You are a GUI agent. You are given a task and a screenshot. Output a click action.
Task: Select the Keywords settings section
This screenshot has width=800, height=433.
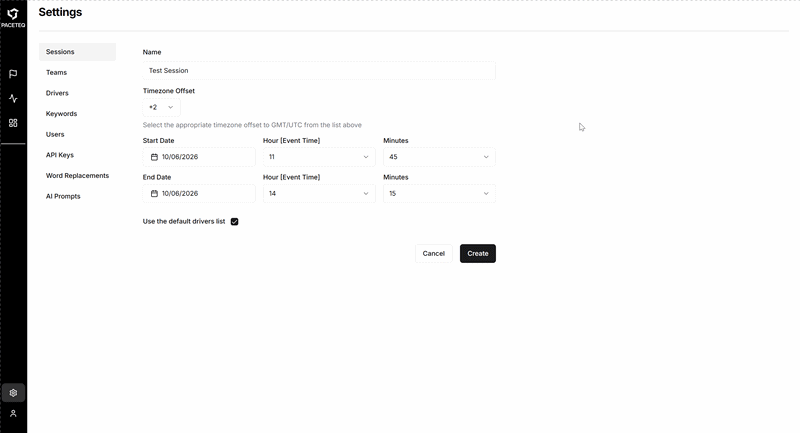coord(78,114)
